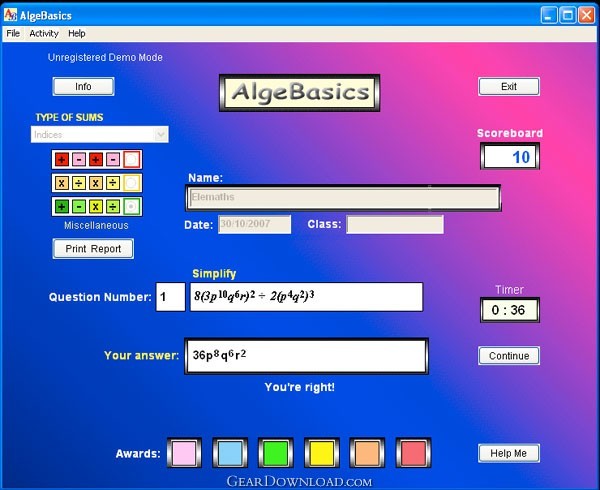
Task: Click the yellow multiply icon in the bottom row
Action: (96, 207)
